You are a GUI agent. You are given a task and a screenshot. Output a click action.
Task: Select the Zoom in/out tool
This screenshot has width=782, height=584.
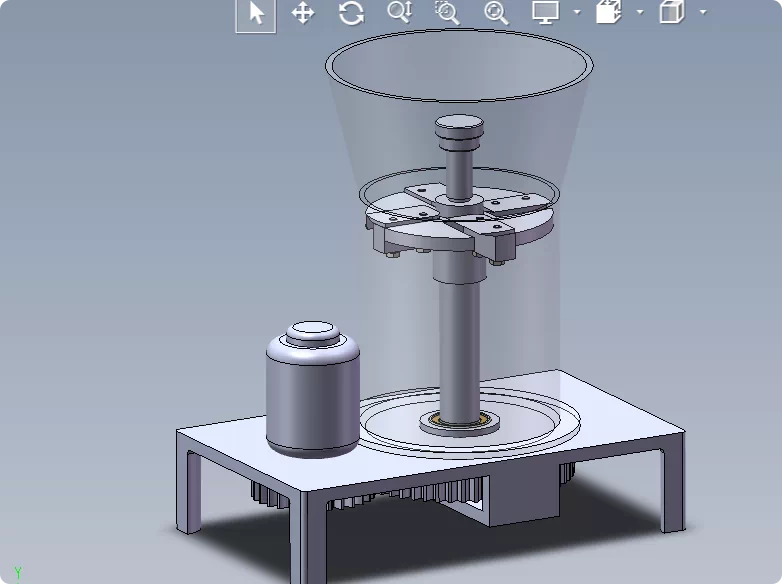pyautogui.click(x=399, y=12)
